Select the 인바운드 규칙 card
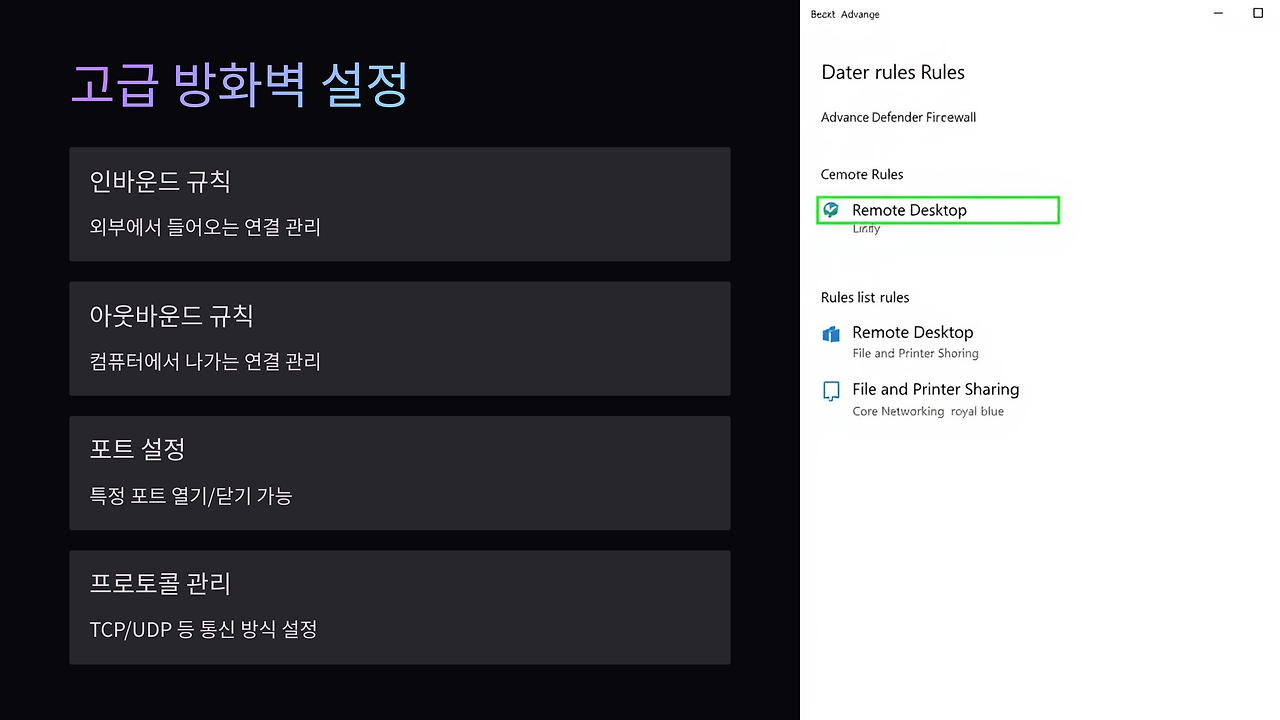The image size is (1280, 720). click(399, 204)
